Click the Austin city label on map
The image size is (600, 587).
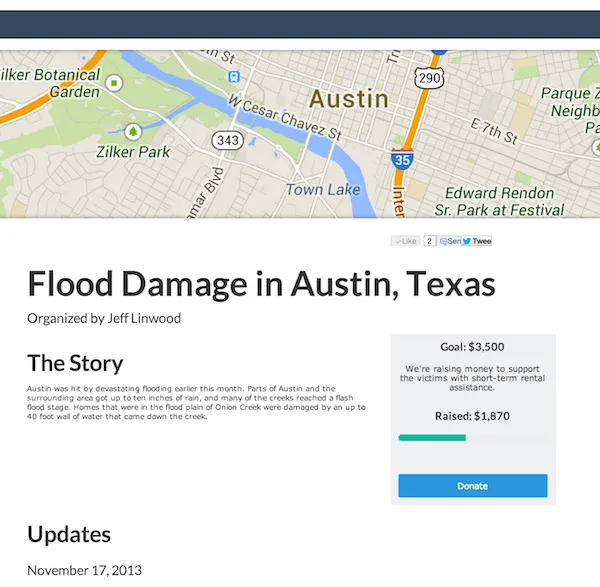[349, 99]
